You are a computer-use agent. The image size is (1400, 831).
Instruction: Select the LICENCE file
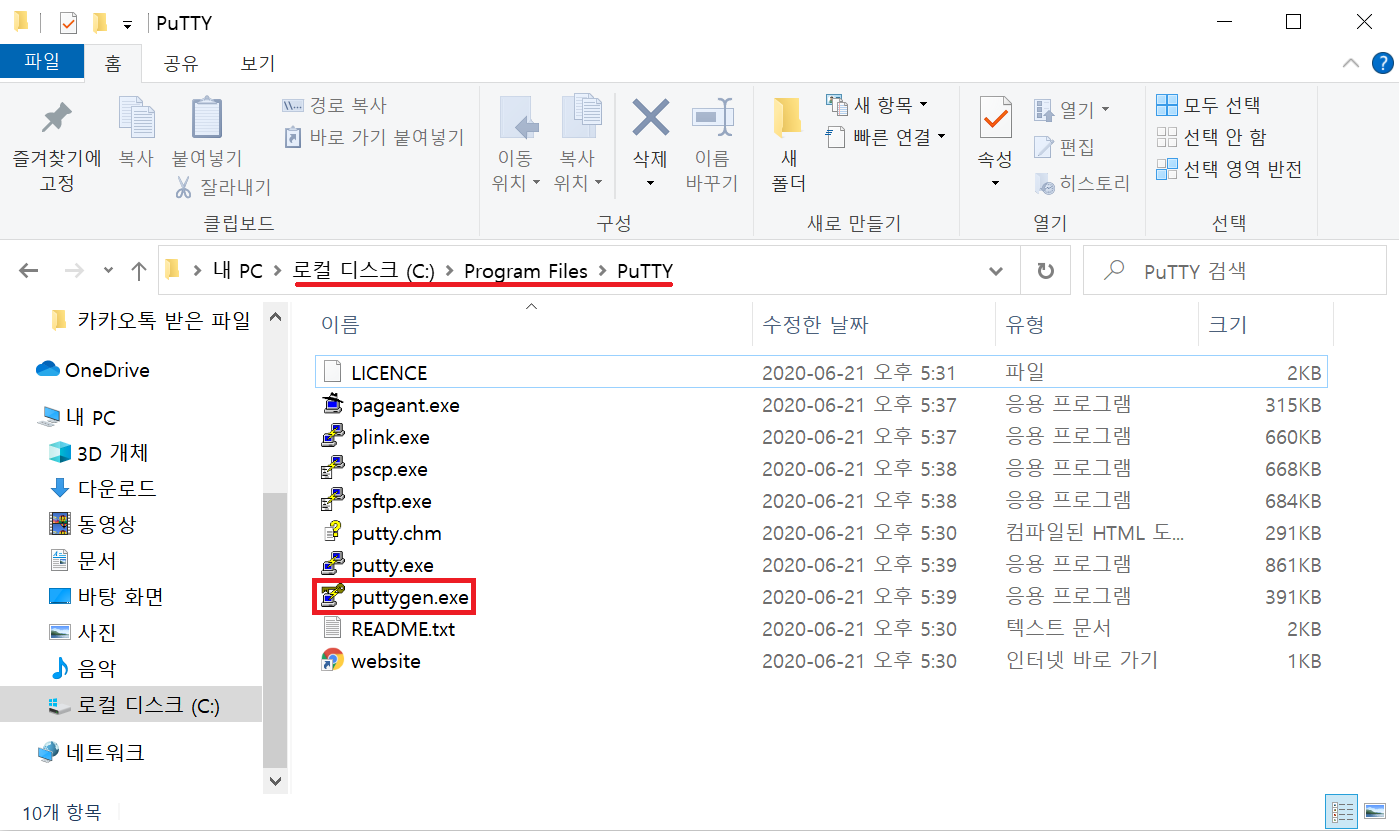tap(822, 373)
